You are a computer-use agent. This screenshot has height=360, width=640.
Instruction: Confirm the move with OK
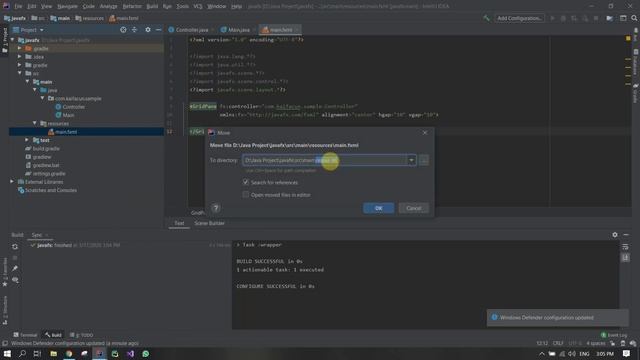(x=378, y=208)
